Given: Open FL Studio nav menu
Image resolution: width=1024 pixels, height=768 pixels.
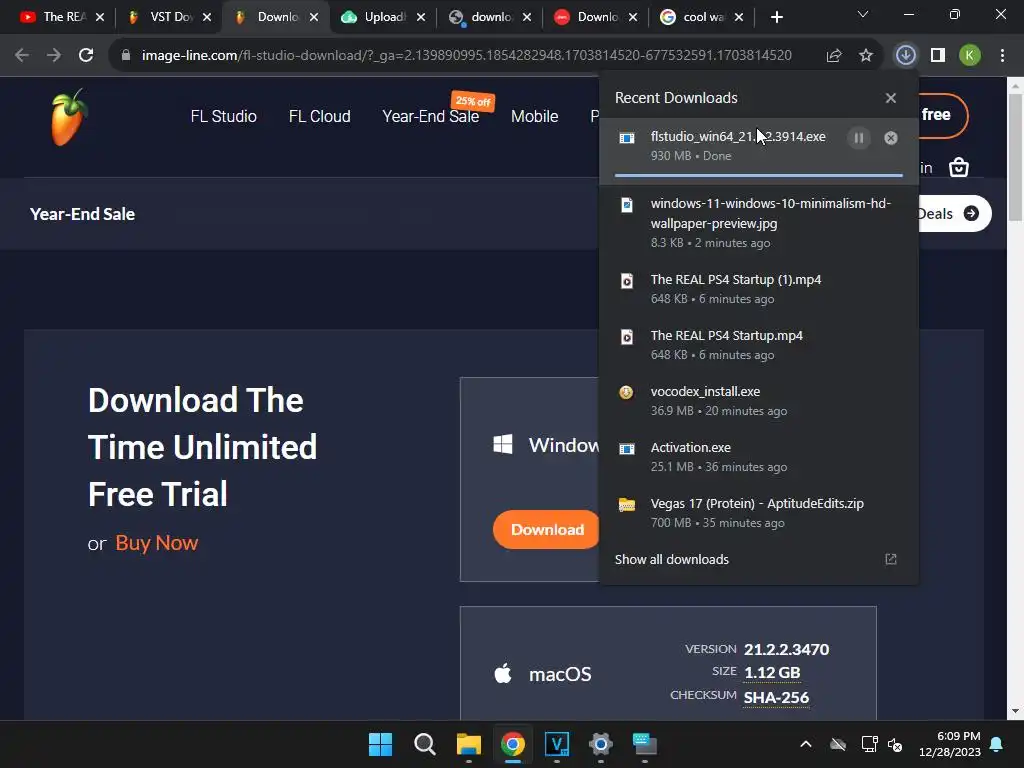Looking at the screenshot, I should click(223, 116).
